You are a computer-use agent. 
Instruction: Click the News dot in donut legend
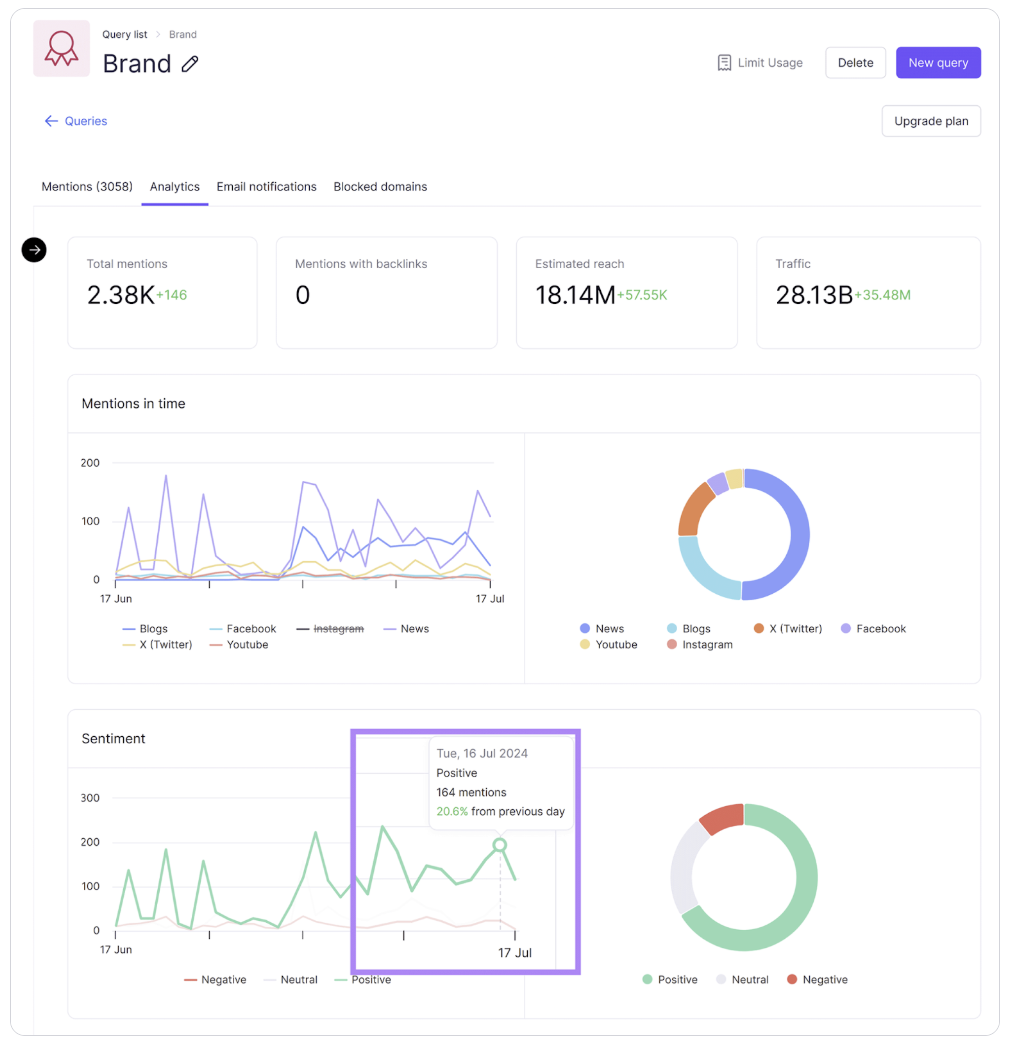pos(585,629)
